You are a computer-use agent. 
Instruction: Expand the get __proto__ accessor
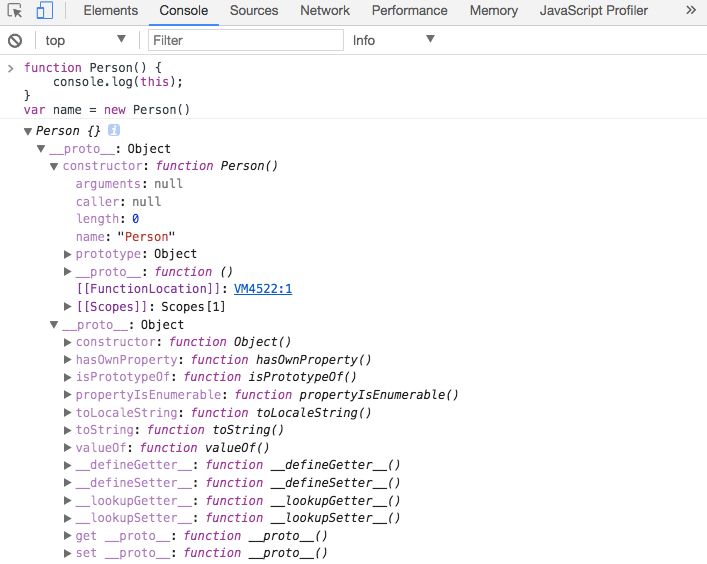point(68,536)
